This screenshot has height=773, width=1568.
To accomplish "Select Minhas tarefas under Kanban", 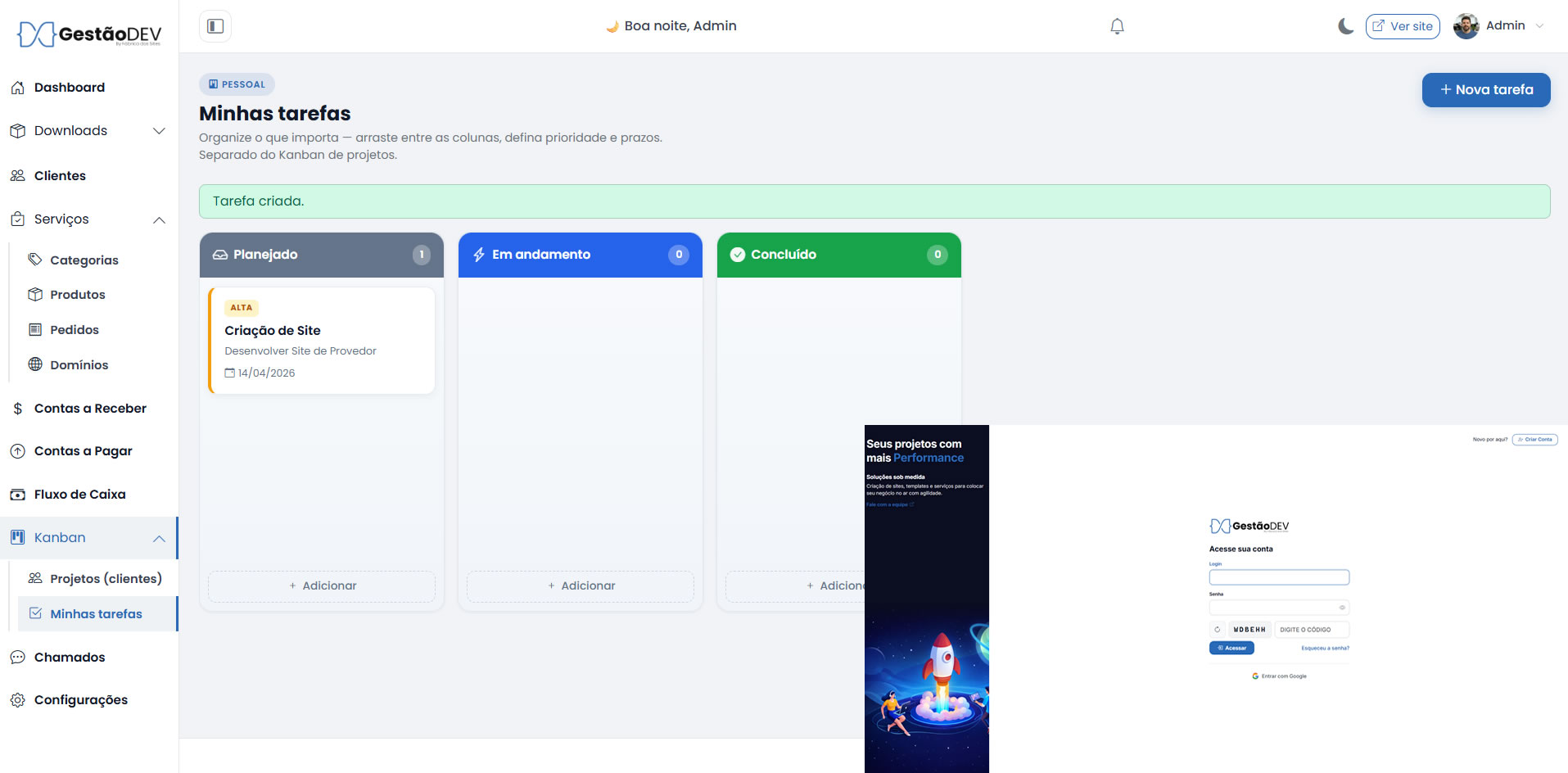I will click(x=96, y=613).
